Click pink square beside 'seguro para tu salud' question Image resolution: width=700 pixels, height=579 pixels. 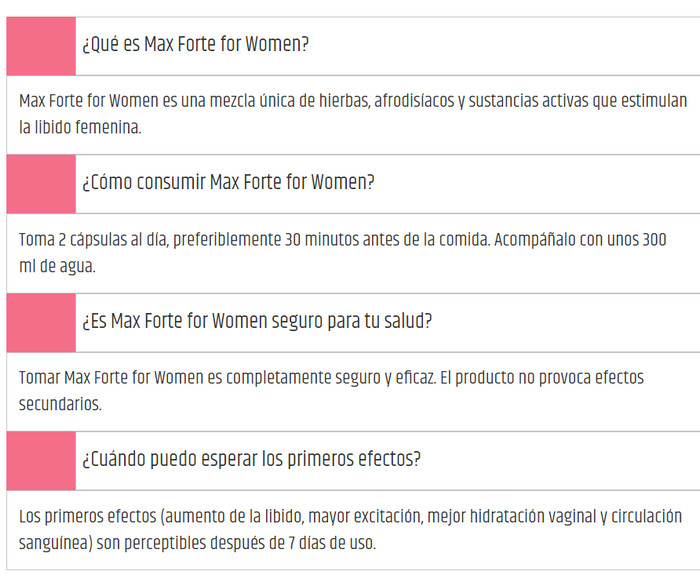click(x=41, y=322)
